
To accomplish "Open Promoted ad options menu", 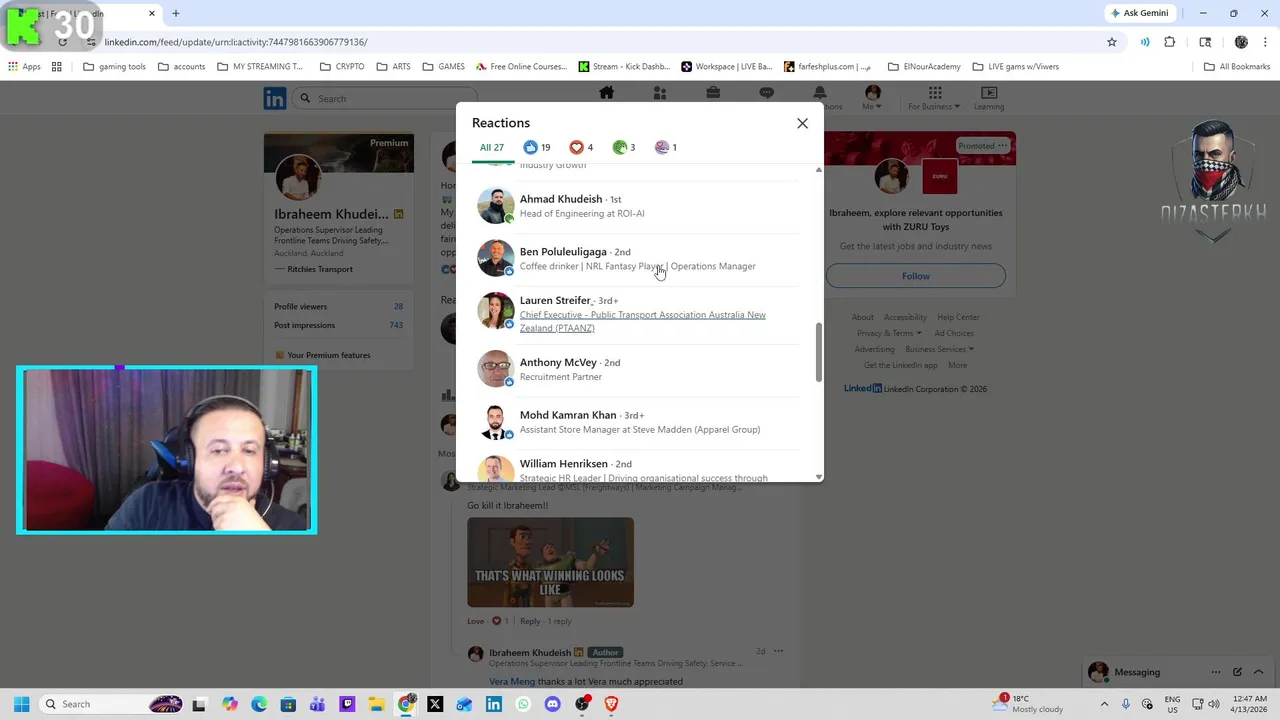I will (x=1002, y=146).
